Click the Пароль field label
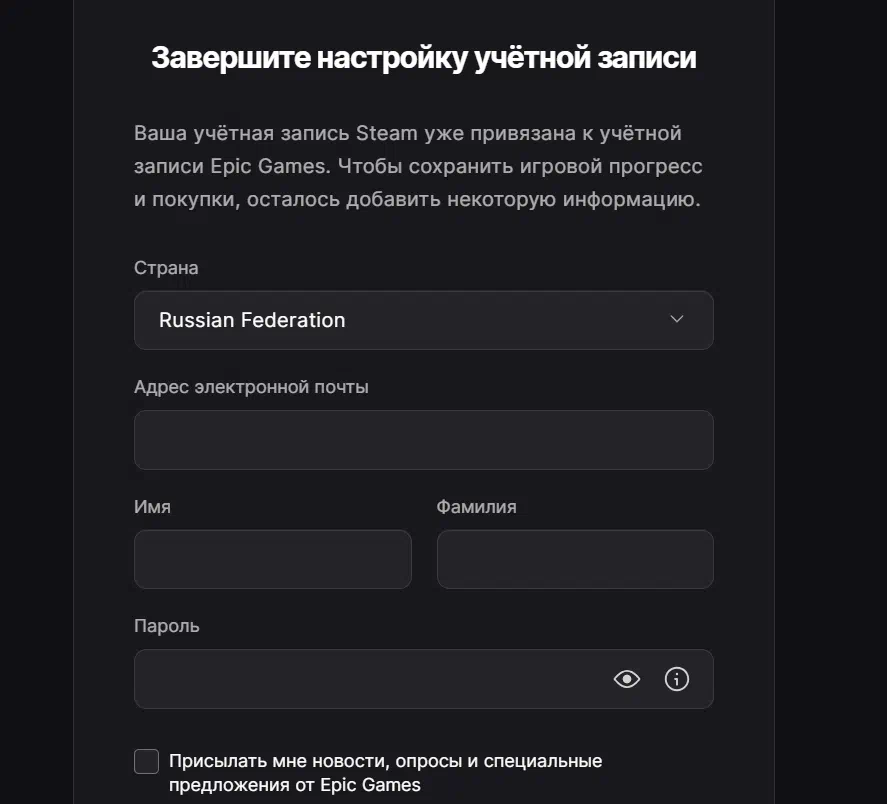Screen dimensions: 887x804 167,626
